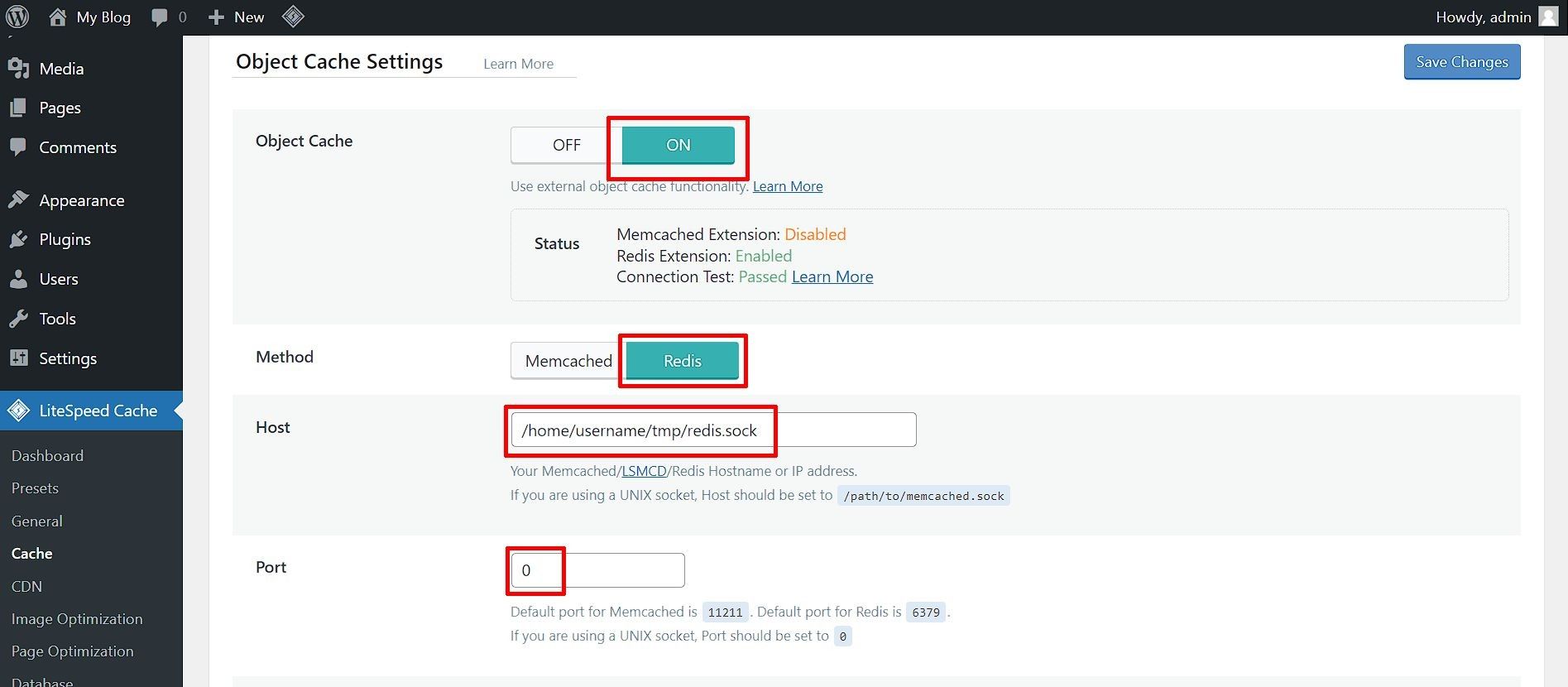
Task: Open Tools via the wrench icon
Action: (x=18, y=319)
